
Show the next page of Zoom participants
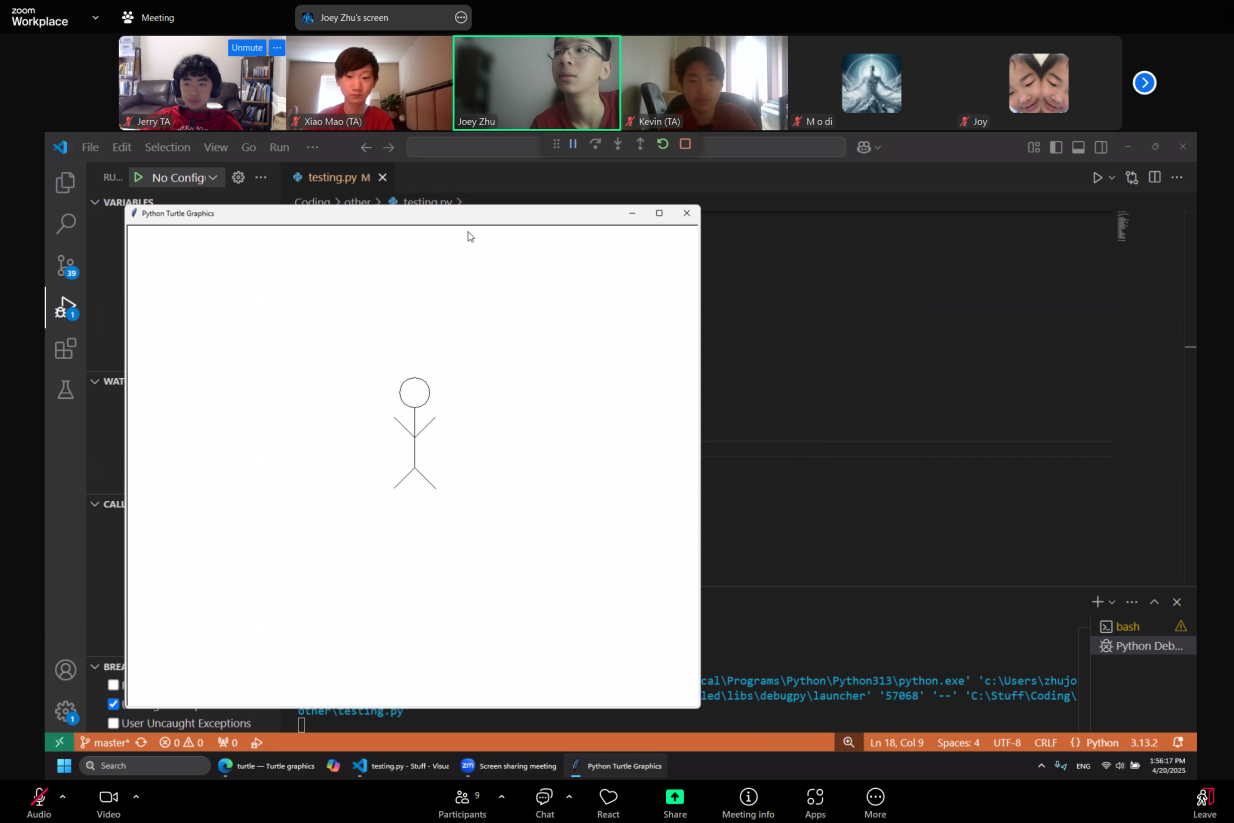(x=1144, y=83)
